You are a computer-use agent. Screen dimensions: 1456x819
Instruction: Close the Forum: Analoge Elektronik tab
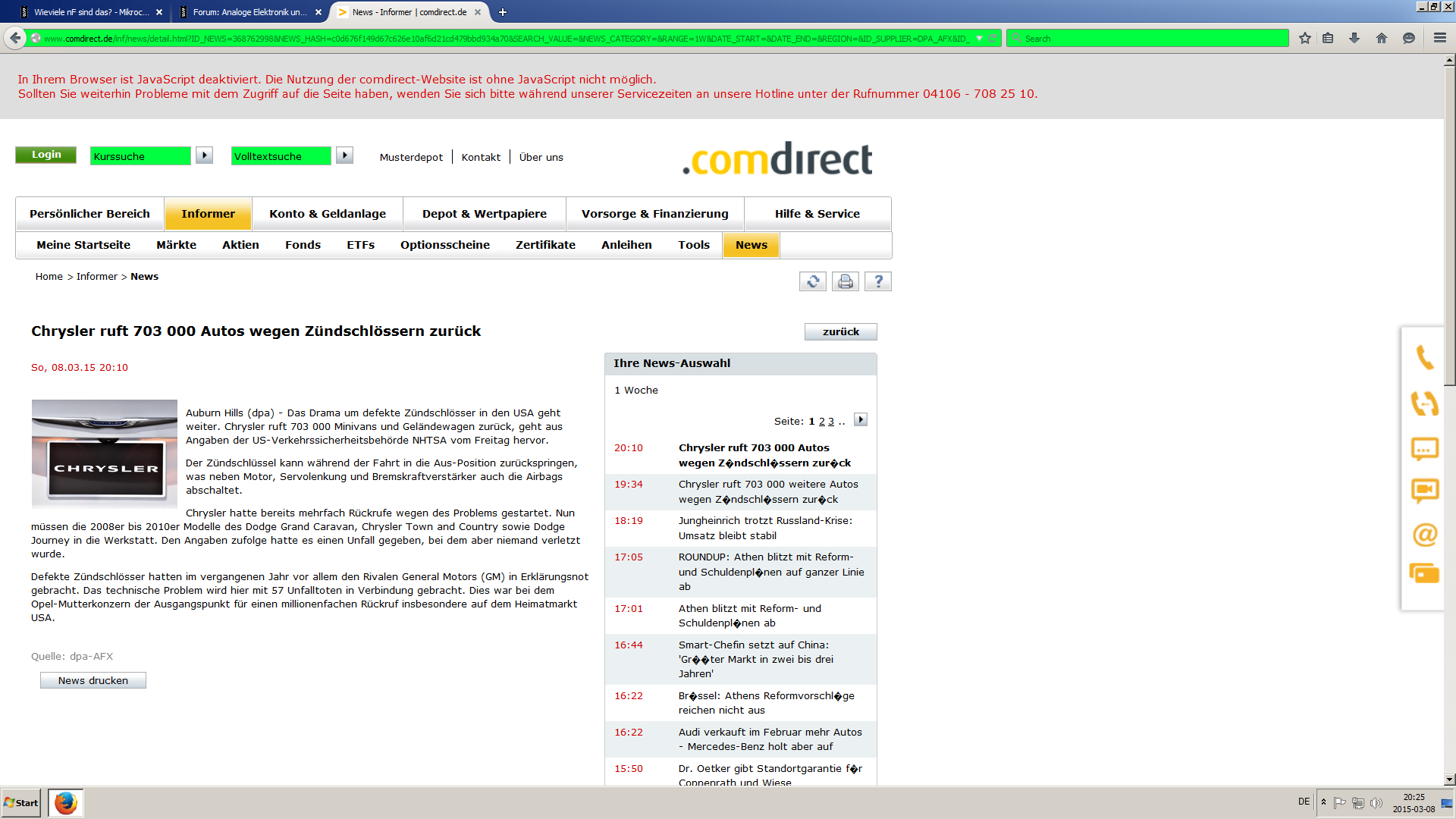pos(318,12)
